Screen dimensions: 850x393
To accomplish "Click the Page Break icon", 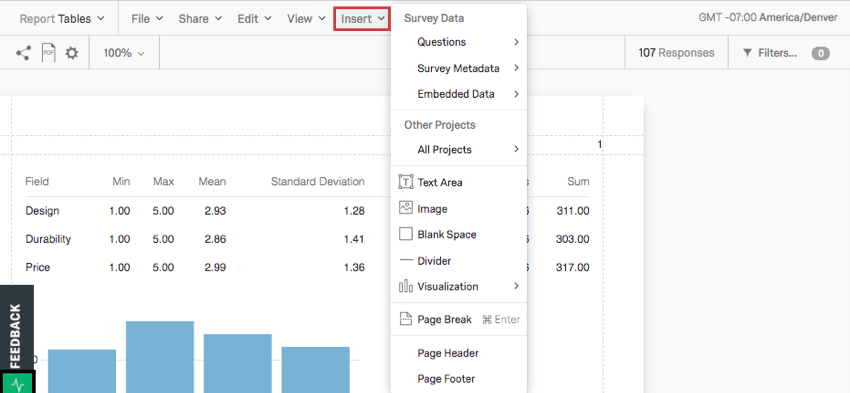I will pos(405,319).
